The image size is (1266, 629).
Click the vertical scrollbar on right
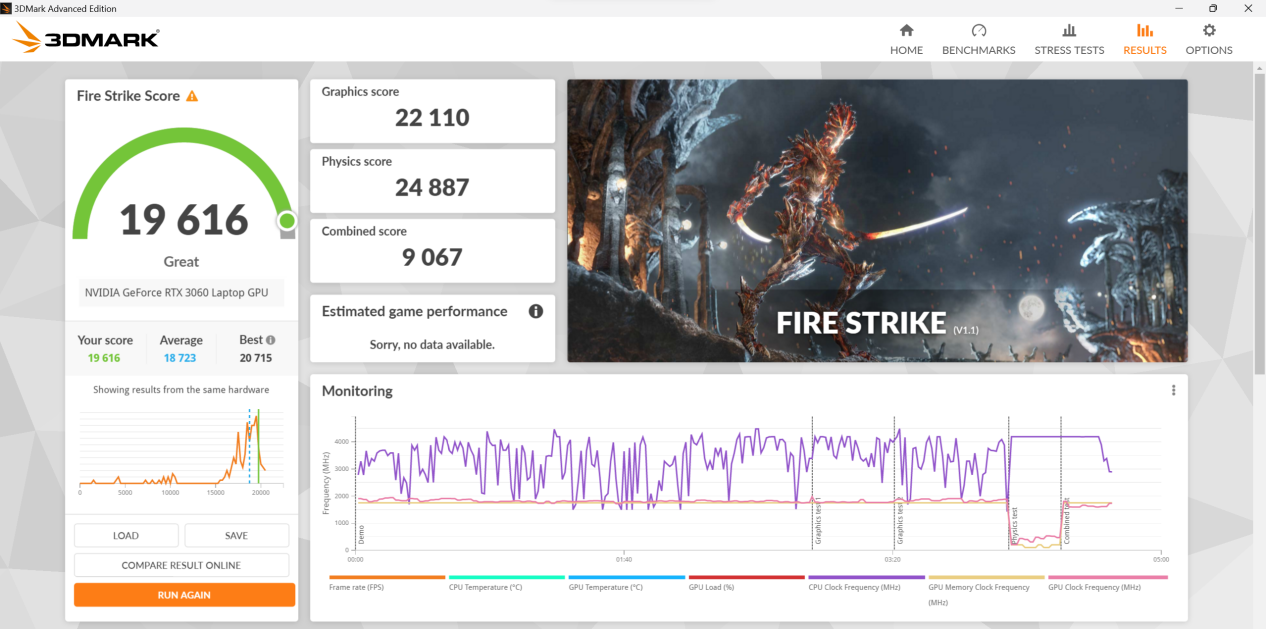coord(1258,220)
